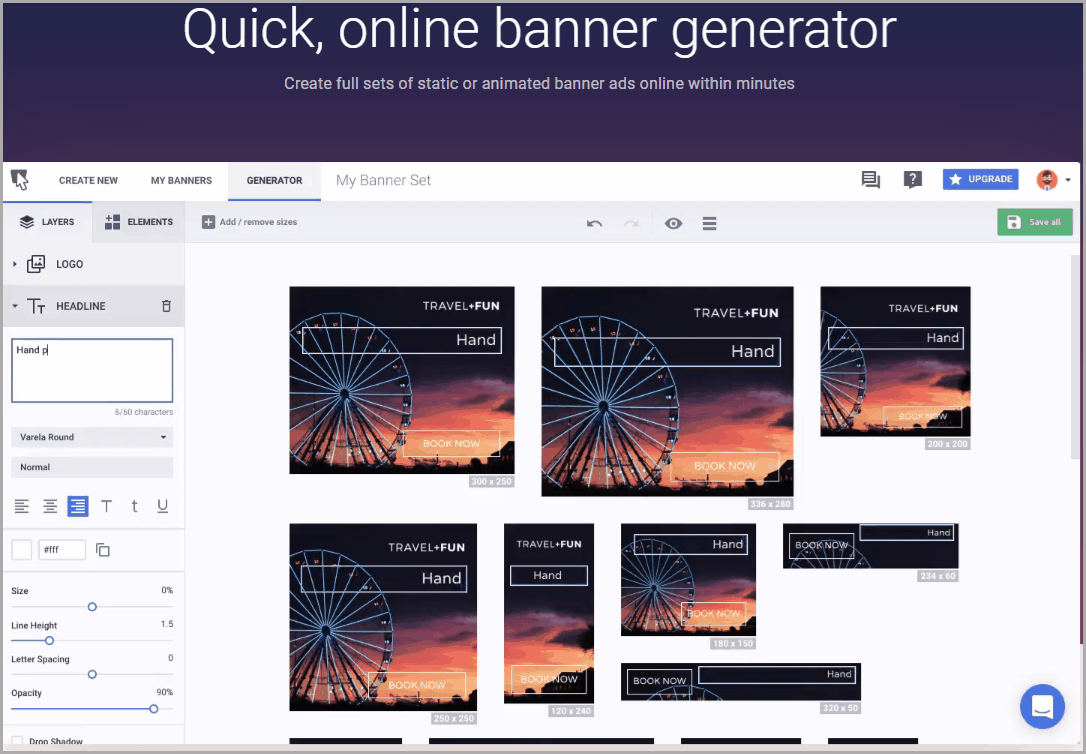Open the Varela Round font dropdown
The width and height of the screenshot is (1086, 754).
point(92,437)
